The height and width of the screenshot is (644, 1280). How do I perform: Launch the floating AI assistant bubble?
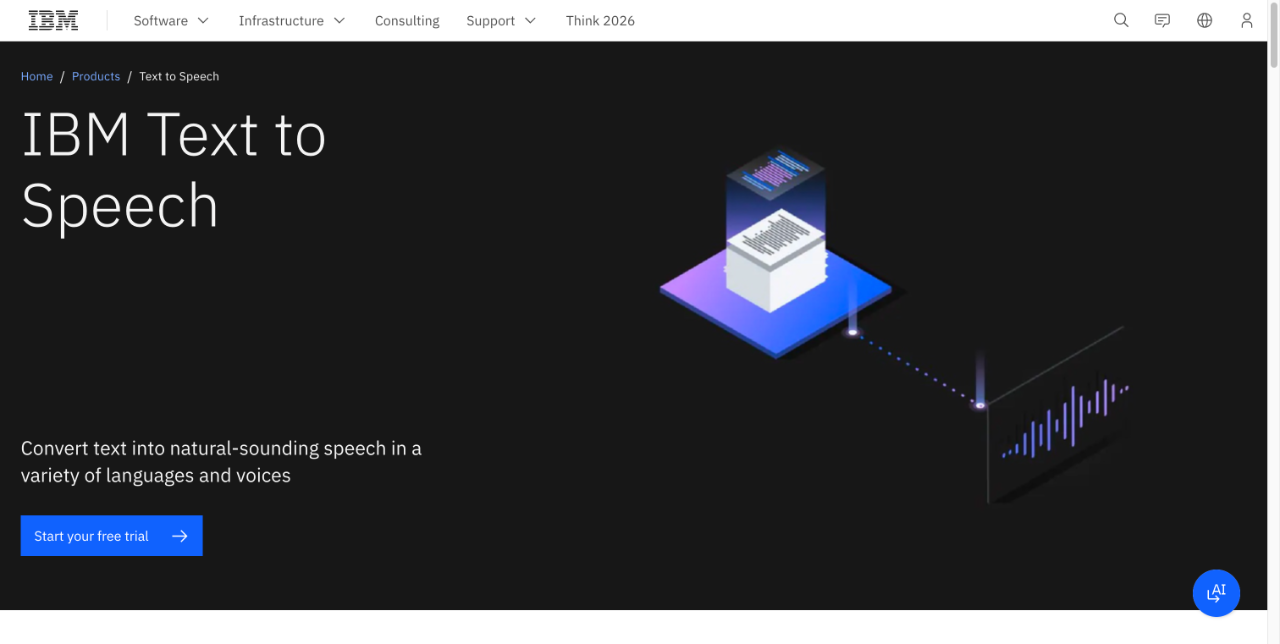tap(1216, 592)
